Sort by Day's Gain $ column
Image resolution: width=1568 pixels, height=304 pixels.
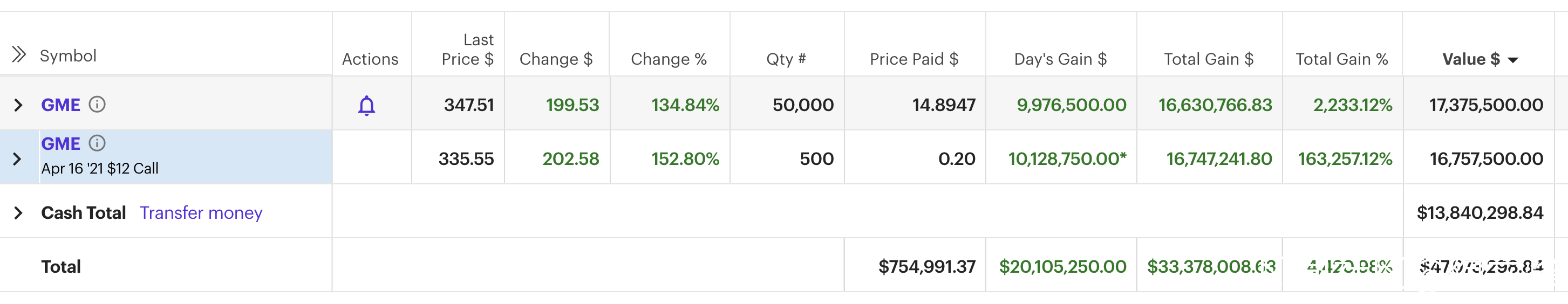pos(1060,59)
